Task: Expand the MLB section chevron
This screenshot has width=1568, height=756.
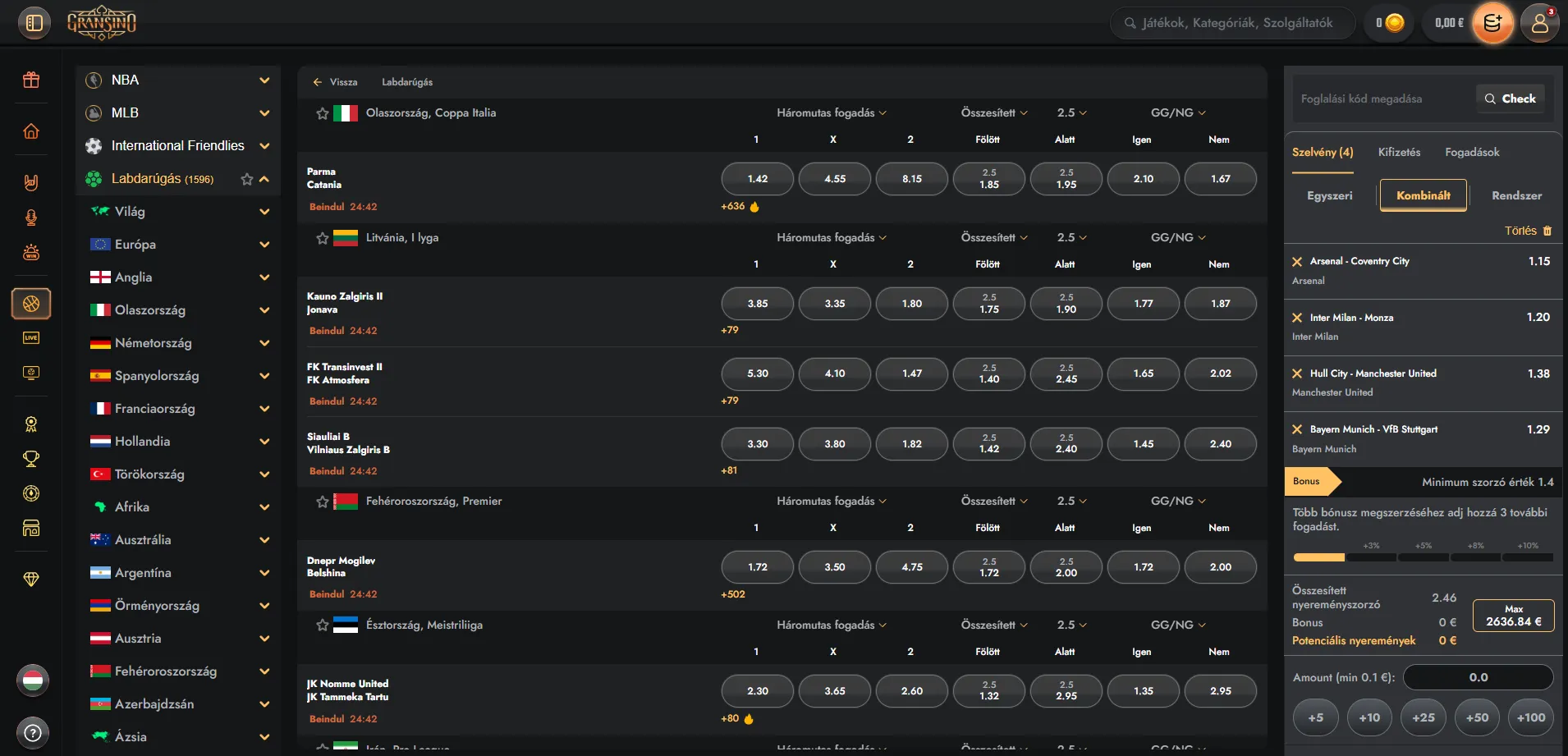Action: 264,113
